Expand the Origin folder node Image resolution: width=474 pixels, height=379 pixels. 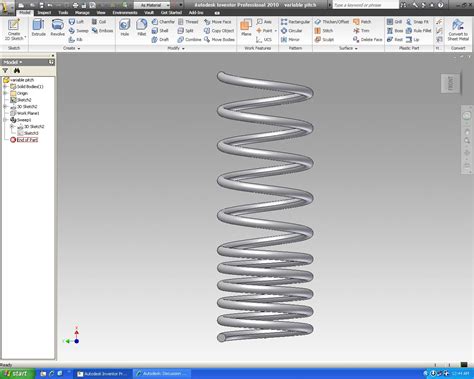(x=5, y=93)
